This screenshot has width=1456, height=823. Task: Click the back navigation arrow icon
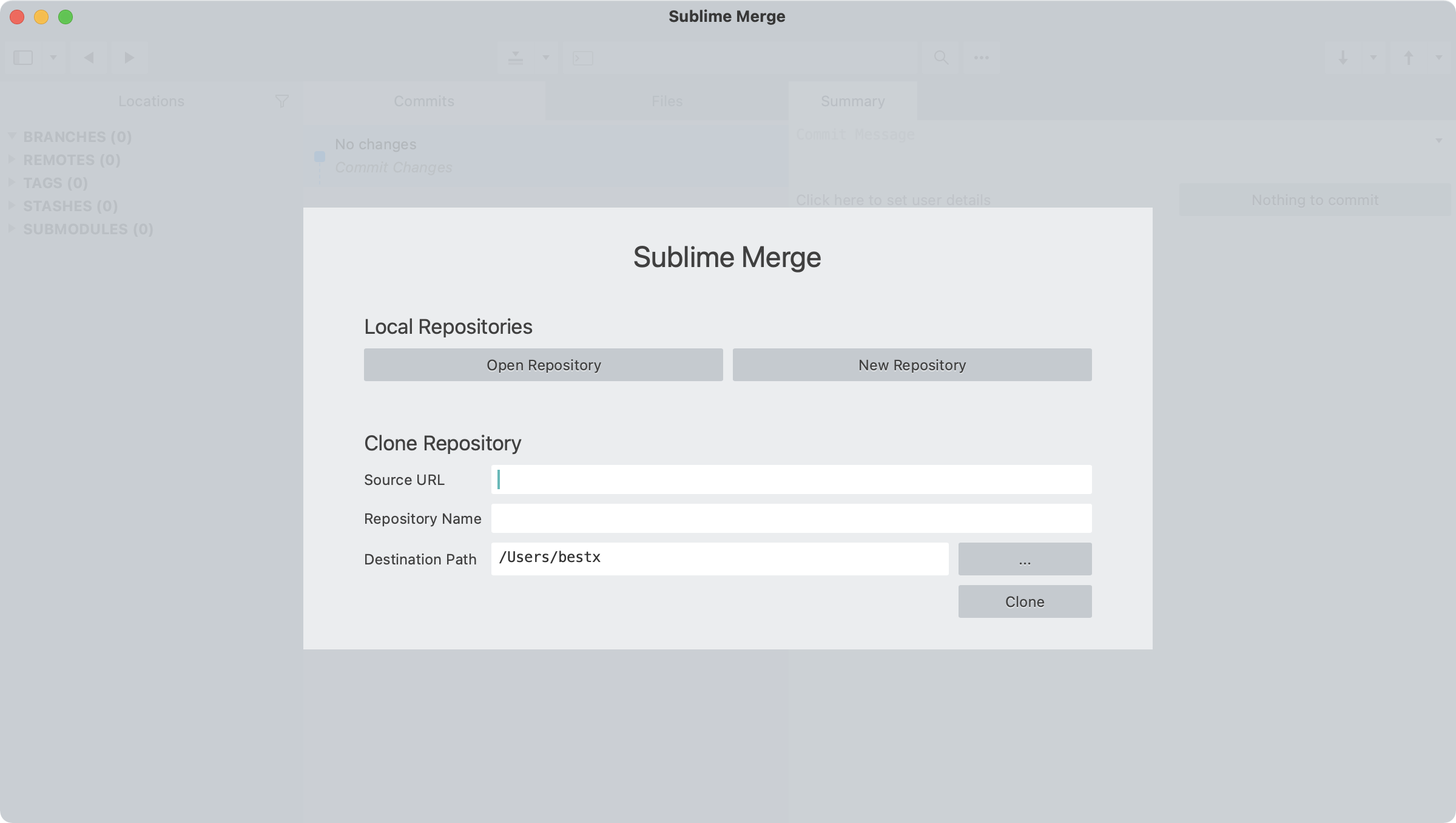pyautogui.click(x=89, y=57)
